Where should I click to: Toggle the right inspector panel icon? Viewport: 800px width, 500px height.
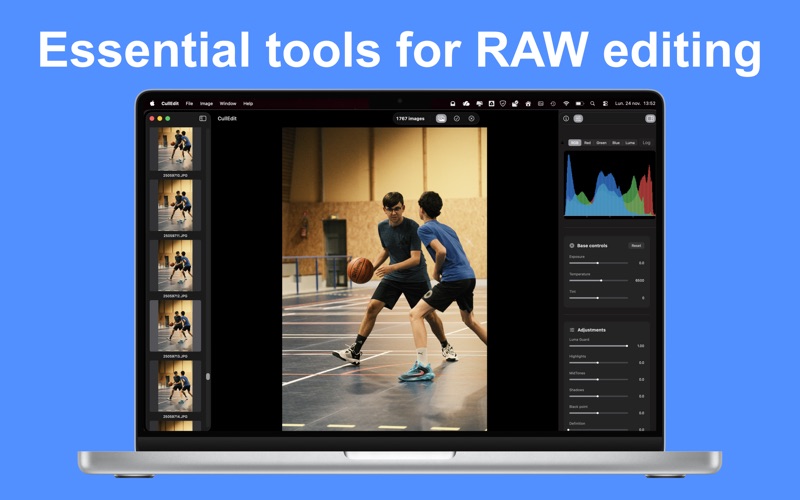[650, 118]
